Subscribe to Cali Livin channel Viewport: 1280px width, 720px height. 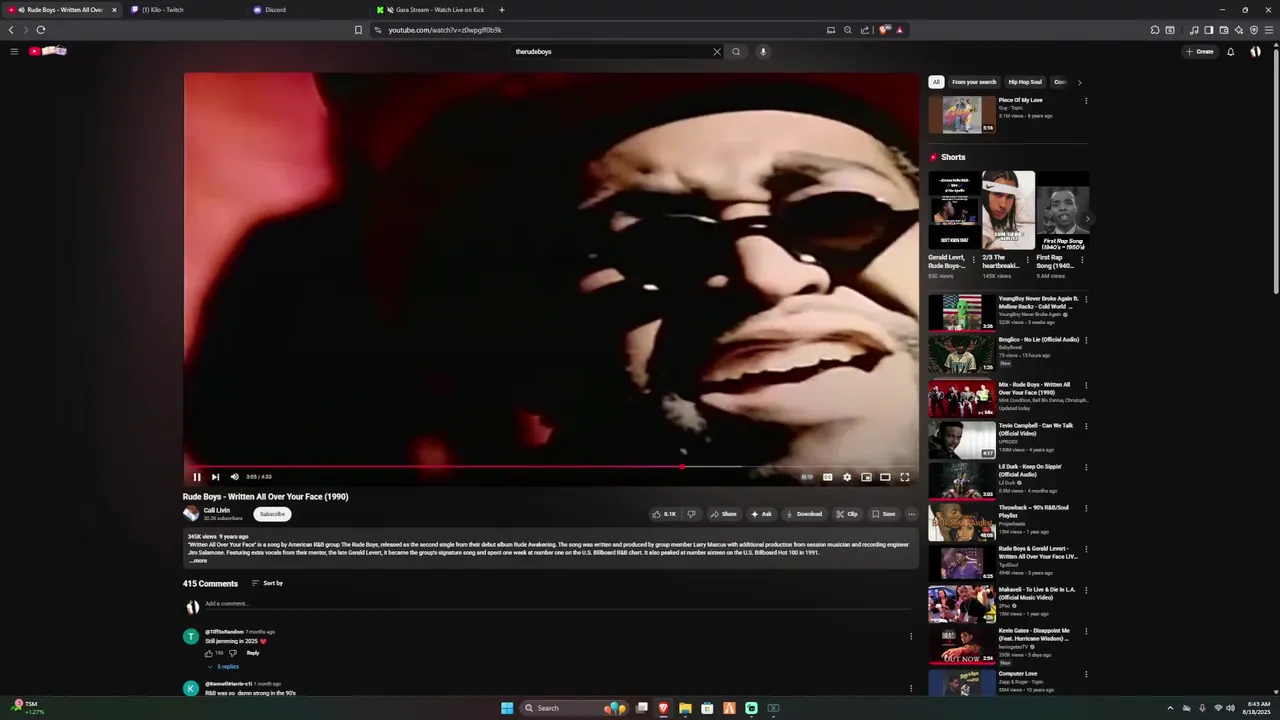point(272,514)
